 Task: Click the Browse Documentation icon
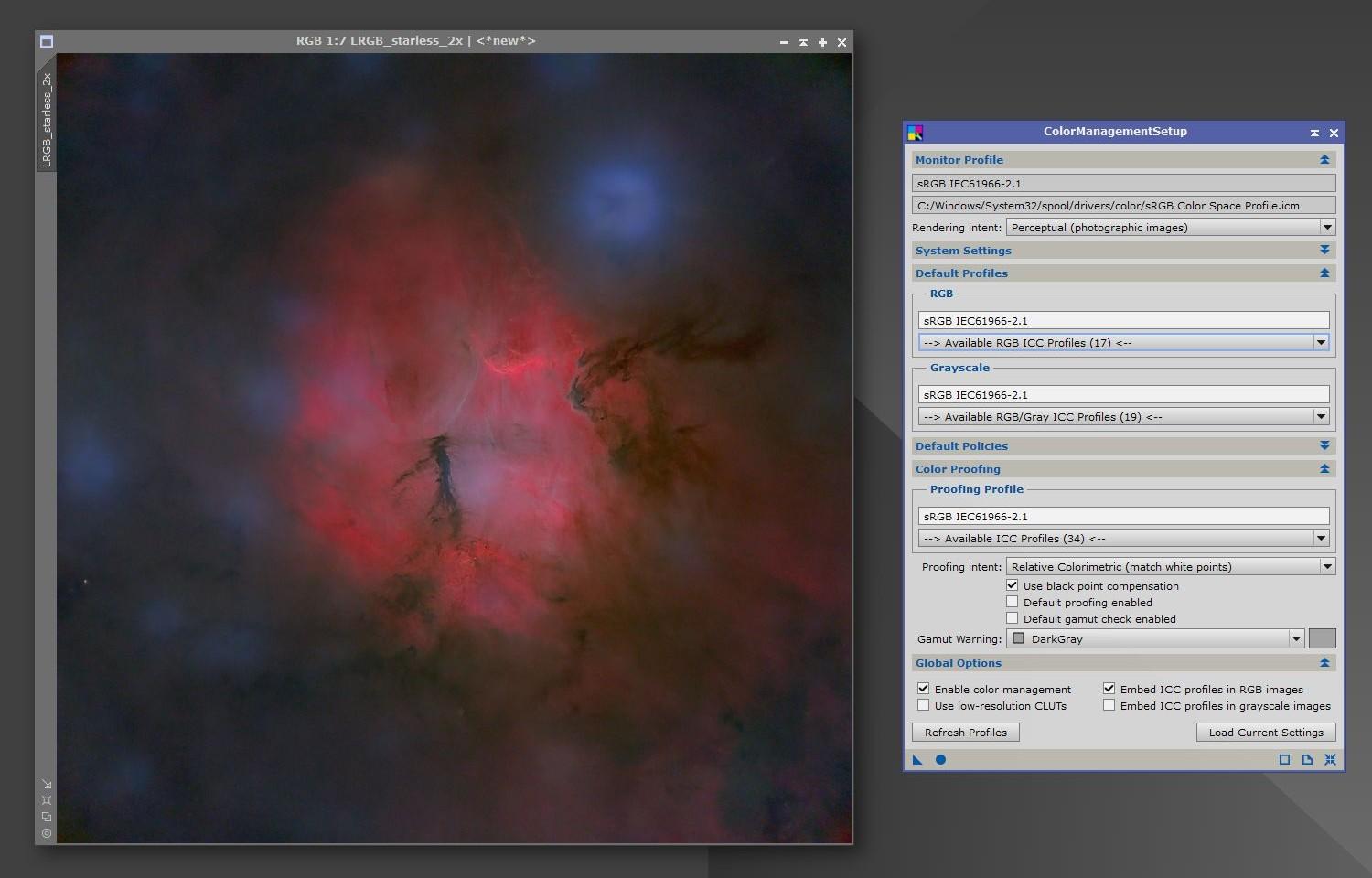click(x=1307, y=759)
